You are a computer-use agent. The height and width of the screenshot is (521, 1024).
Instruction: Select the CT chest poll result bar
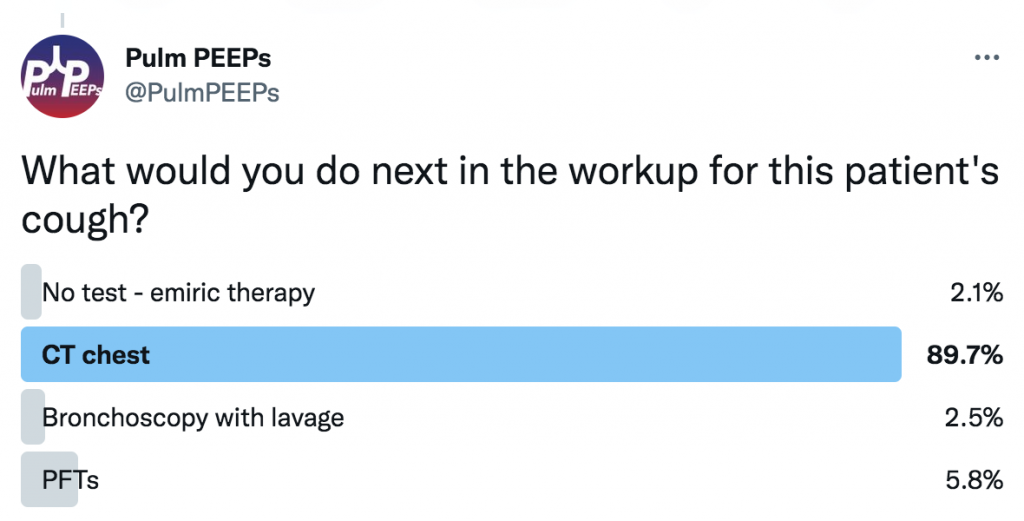point(461,355)
